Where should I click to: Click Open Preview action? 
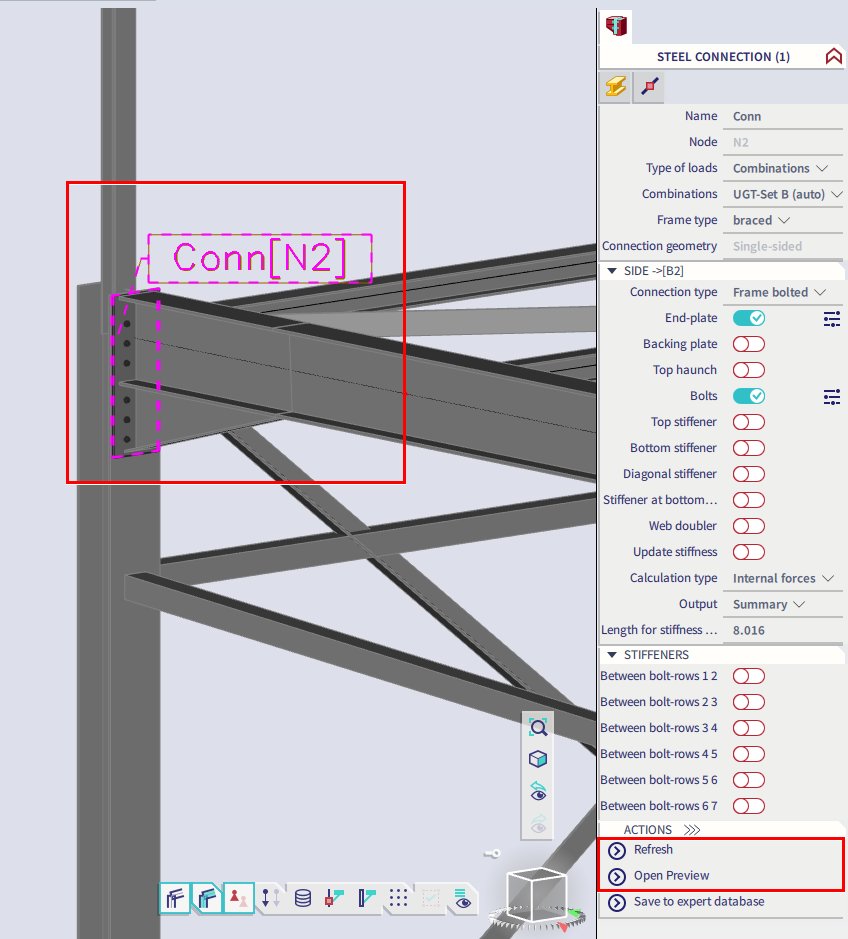(671, 876)
